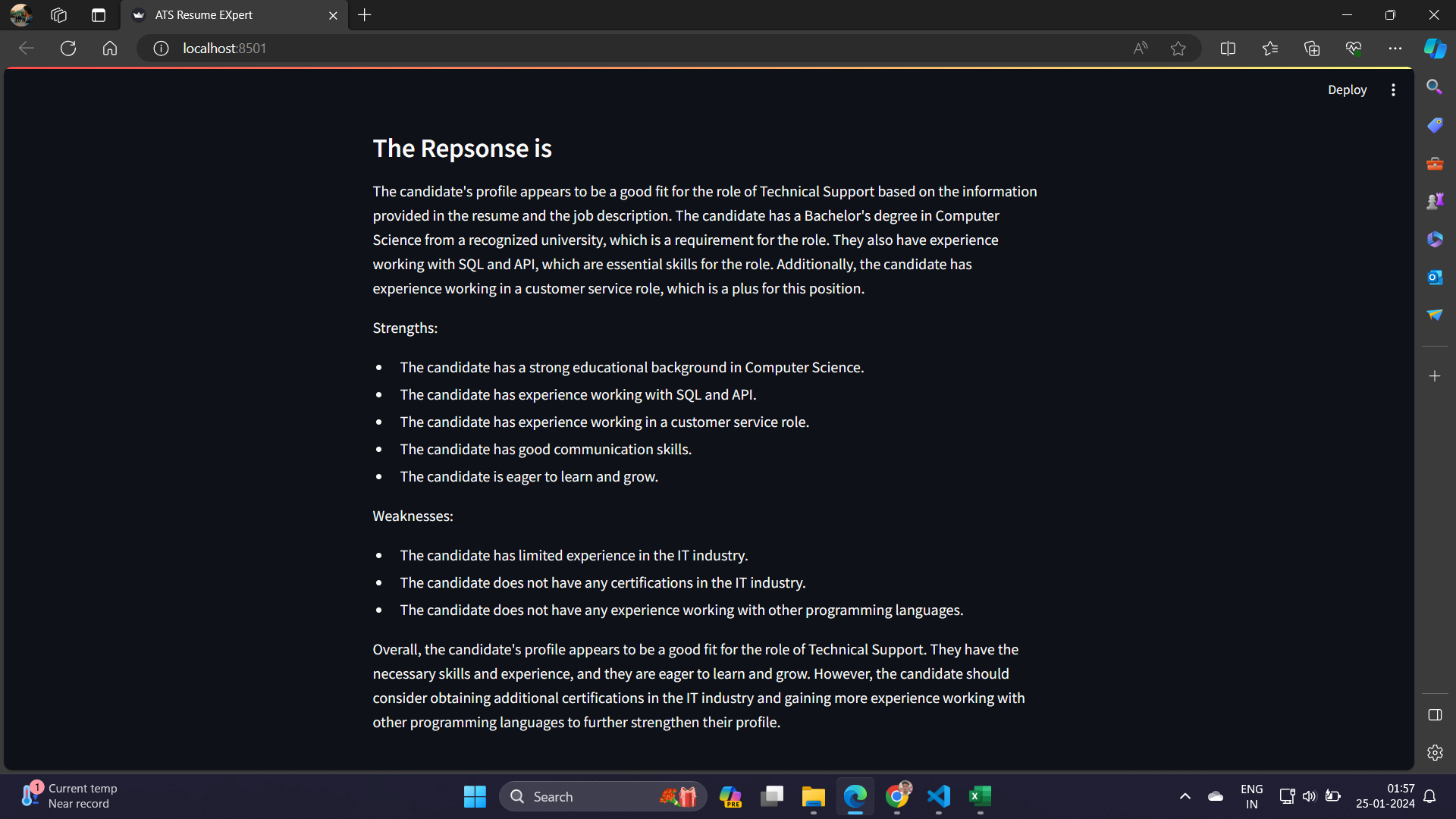Viewport: 1456px width, 819px height.
Task: Open split screen view icon
Action: [1228, 49]
